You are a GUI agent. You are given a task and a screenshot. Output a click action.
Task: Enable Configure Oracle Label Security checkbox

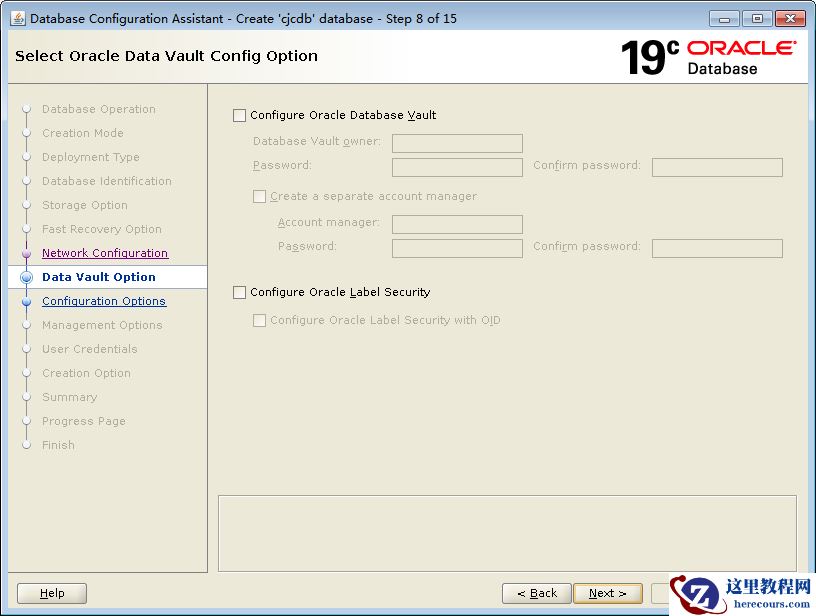coord(239,292)
